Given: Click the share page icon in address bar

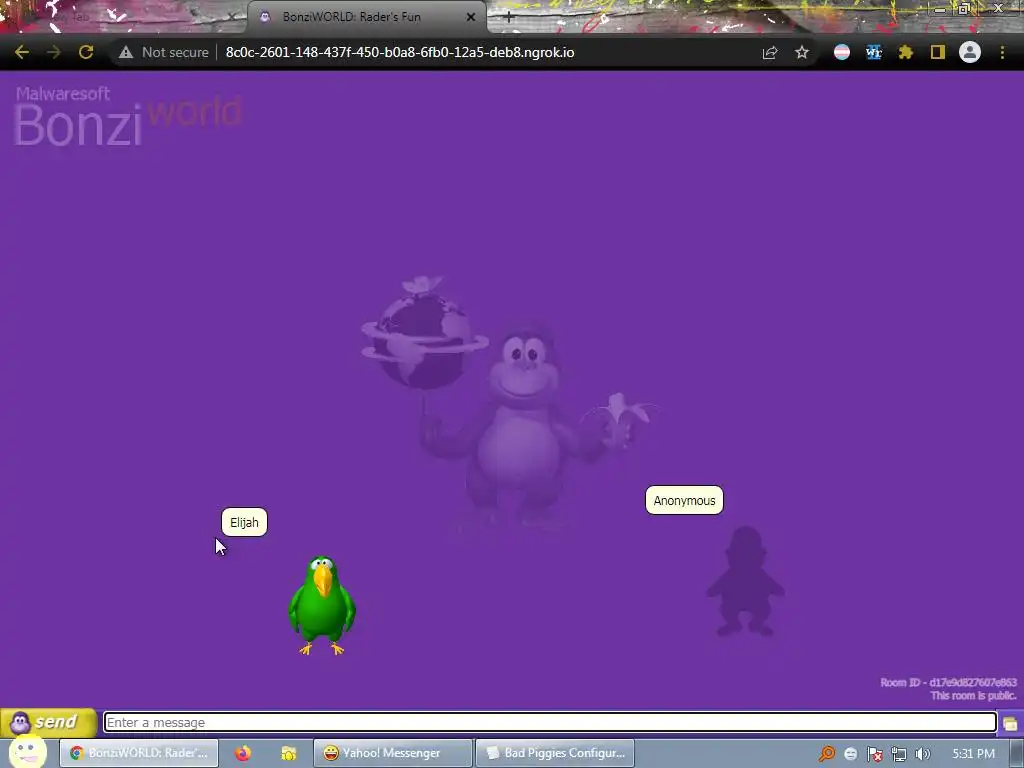Looking at the screenshot, I should coord(770,52).
